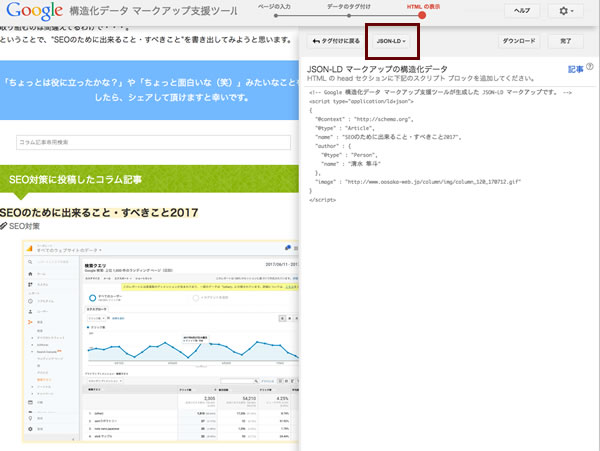The image size is (600, 451).
Task: Click the blue share message banner
Action: coord(150,86)
